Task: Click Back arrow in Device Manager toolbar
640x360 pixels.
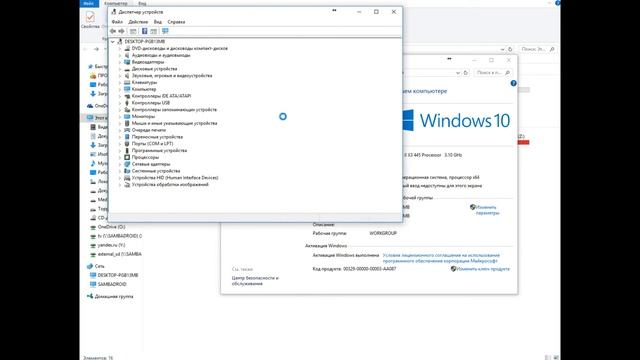Action: (113, 31)
